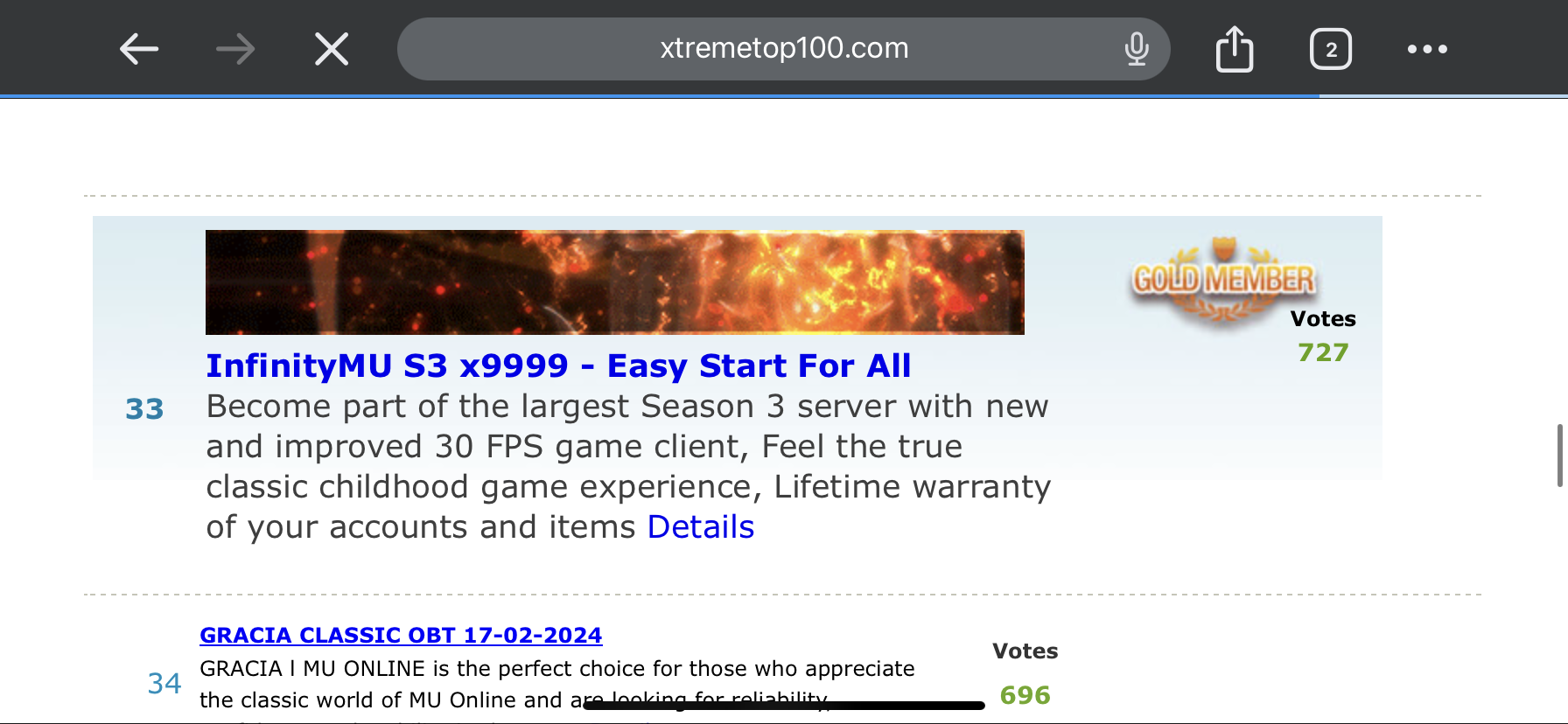The height and width of the screenshot is (724, 1568).
Task: Stop page loading with the X icon
Action: [332, 49]
